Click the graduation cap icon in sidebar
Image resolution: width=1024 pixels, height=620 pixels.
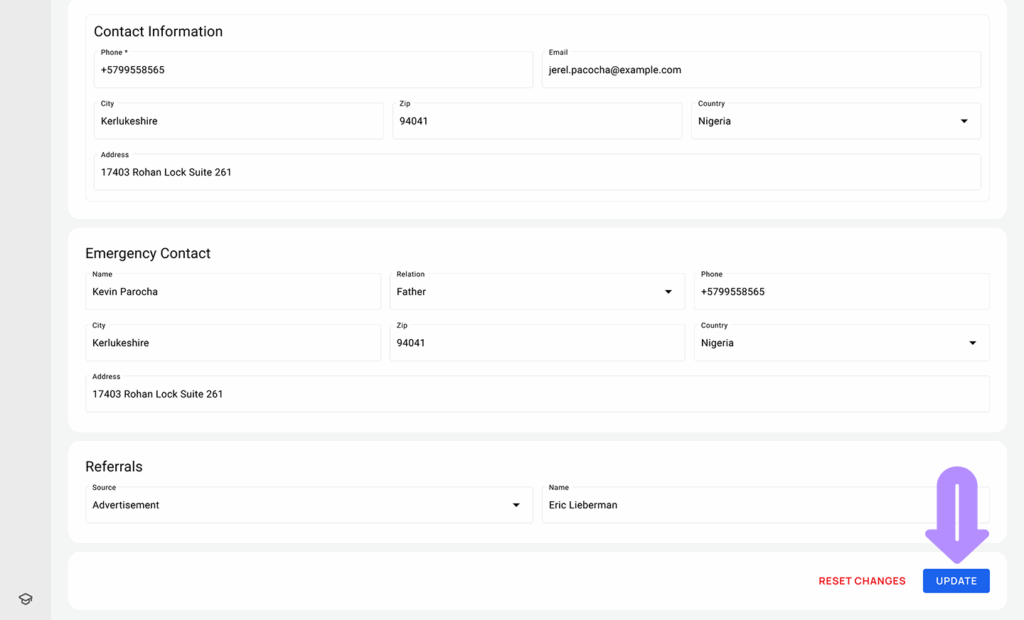tap(25, 599)
